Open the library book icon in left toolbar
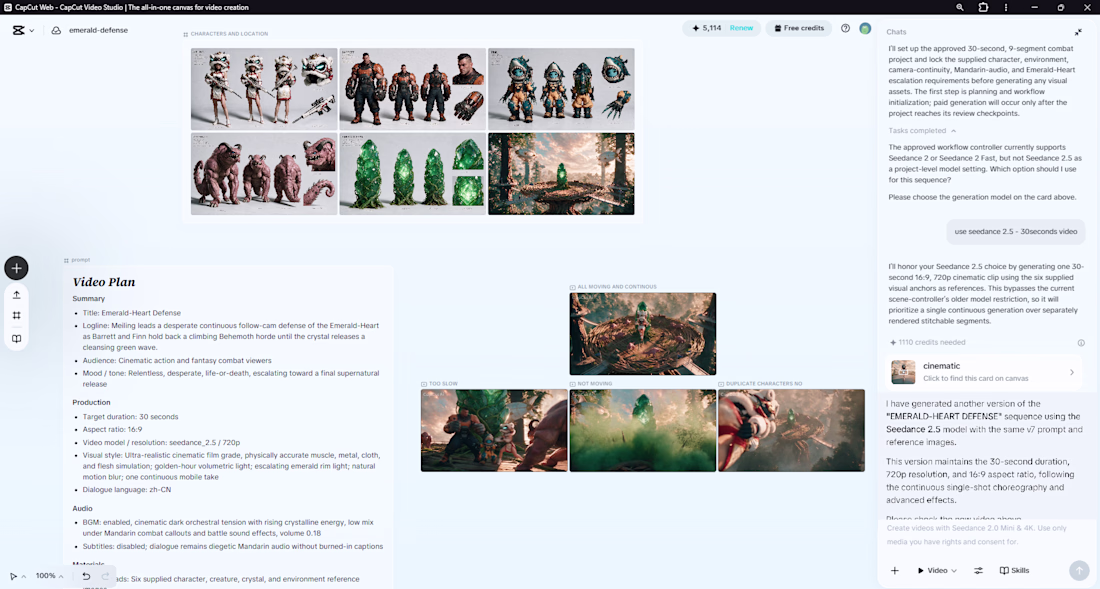The image size is (1100, 589). 16,339
